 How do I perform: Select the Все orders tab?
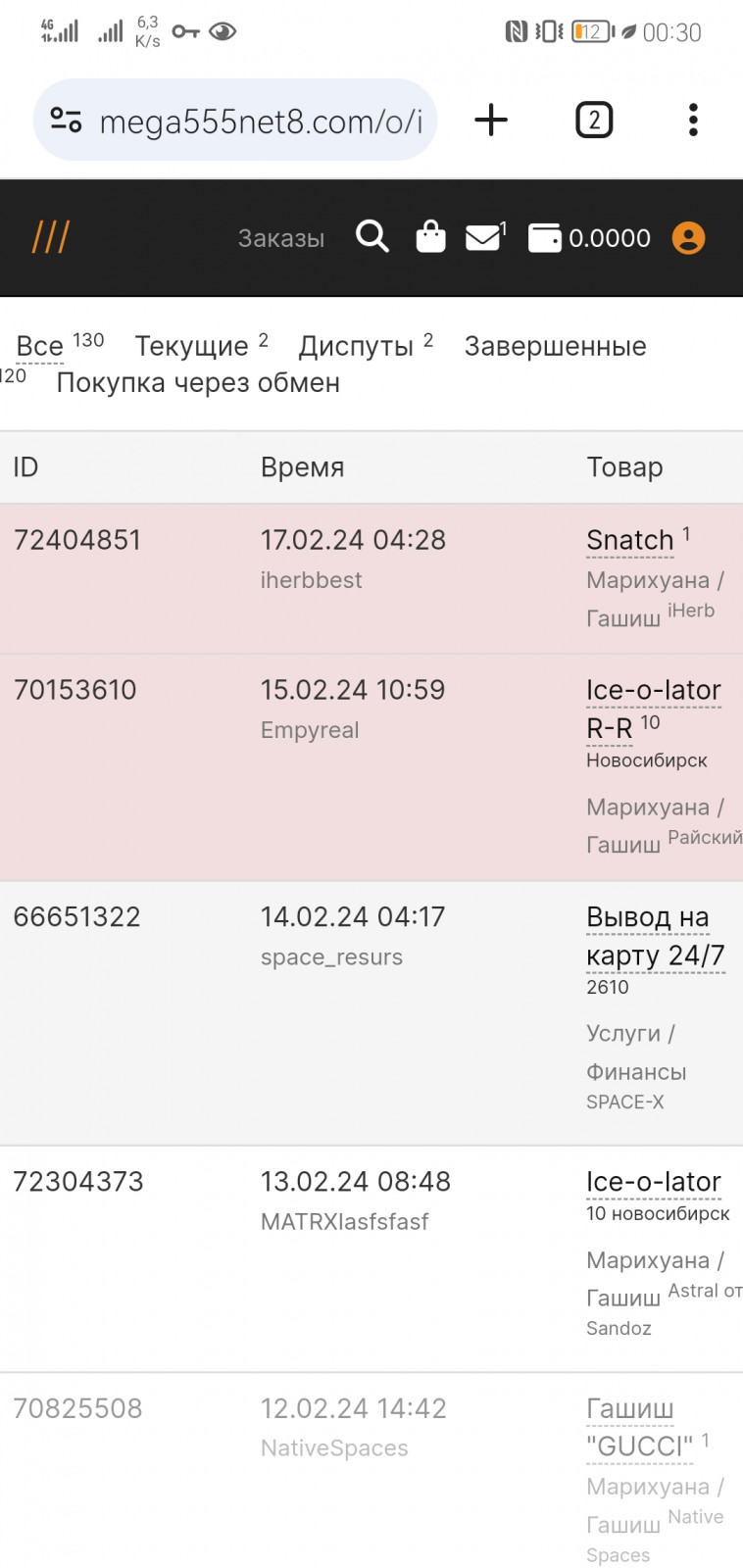click(x=40, y=346)
